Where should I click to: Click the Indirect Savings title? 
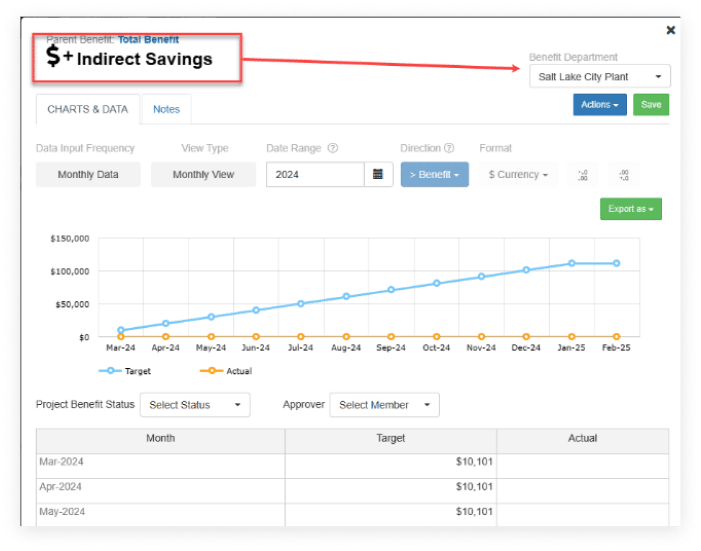coord(144,59)
